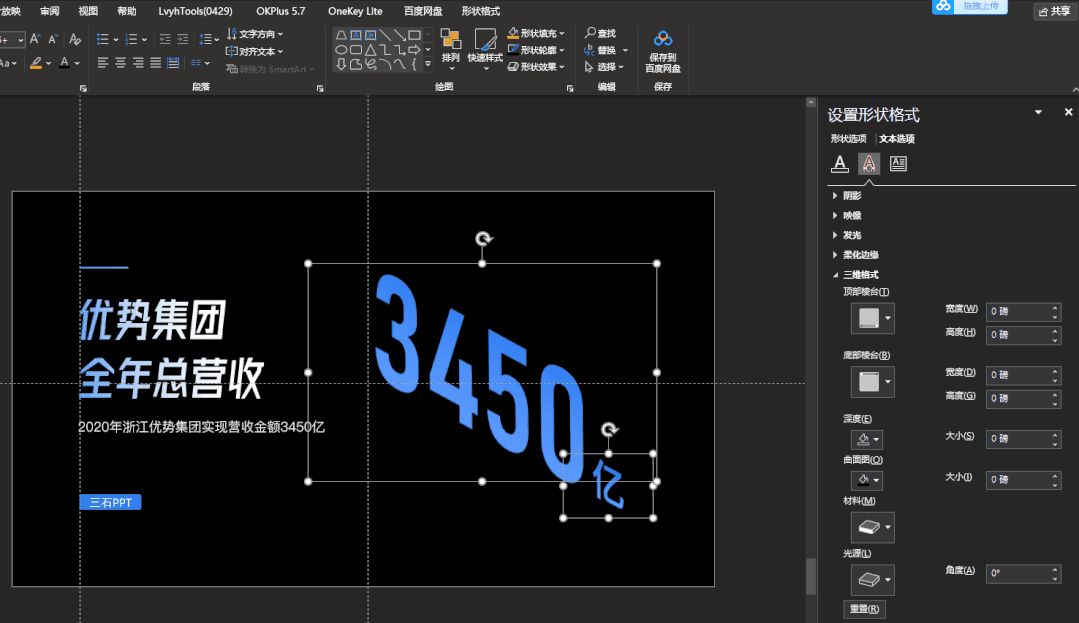The image size is (1079, 623).
Task: Apply a bulleted list
Action: tap(103, 39)
